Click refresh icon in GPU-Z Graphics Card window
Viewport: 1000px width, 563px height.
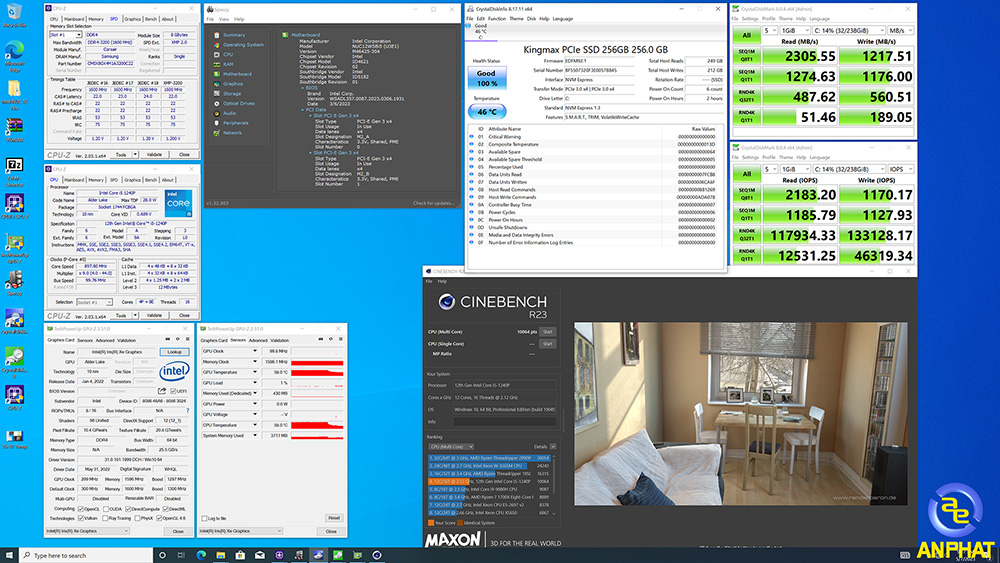point(178,339)
